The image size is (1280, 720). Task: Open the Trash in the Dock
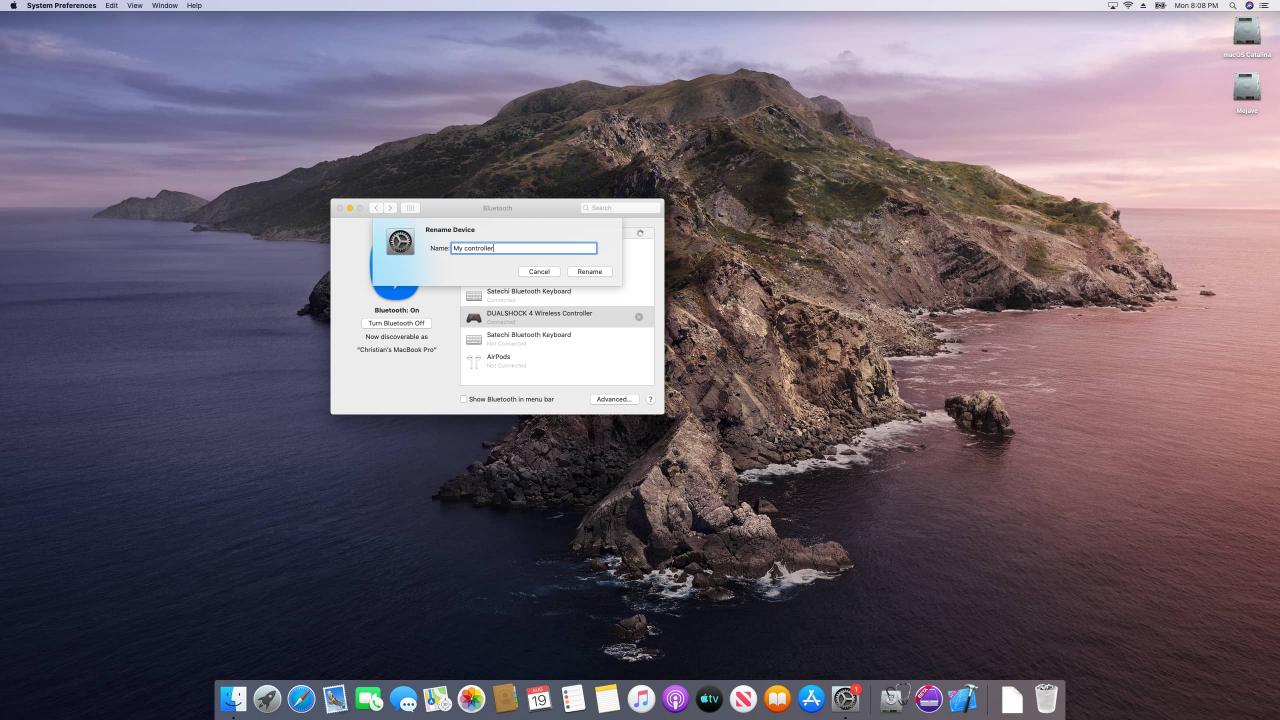click(1046, 698)
